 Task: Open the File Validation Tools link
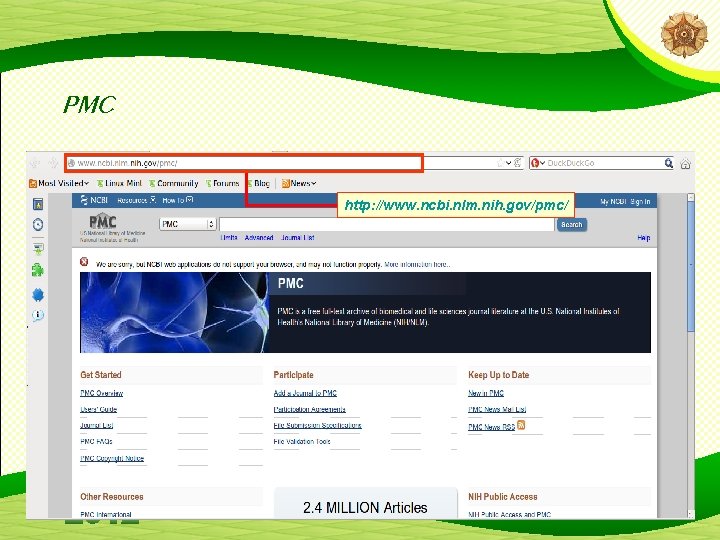click(x=302, y=441)
